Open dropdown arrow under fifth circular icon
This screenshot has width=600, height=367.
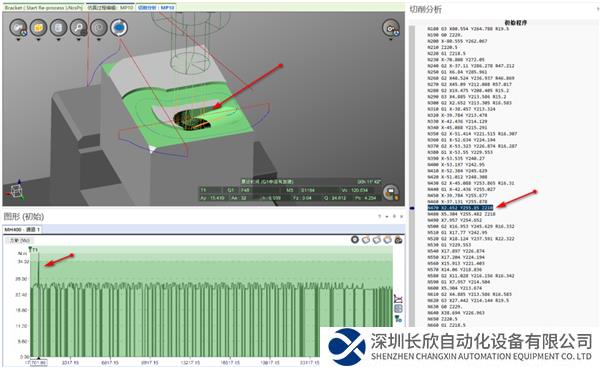click(x=99, y=39)
